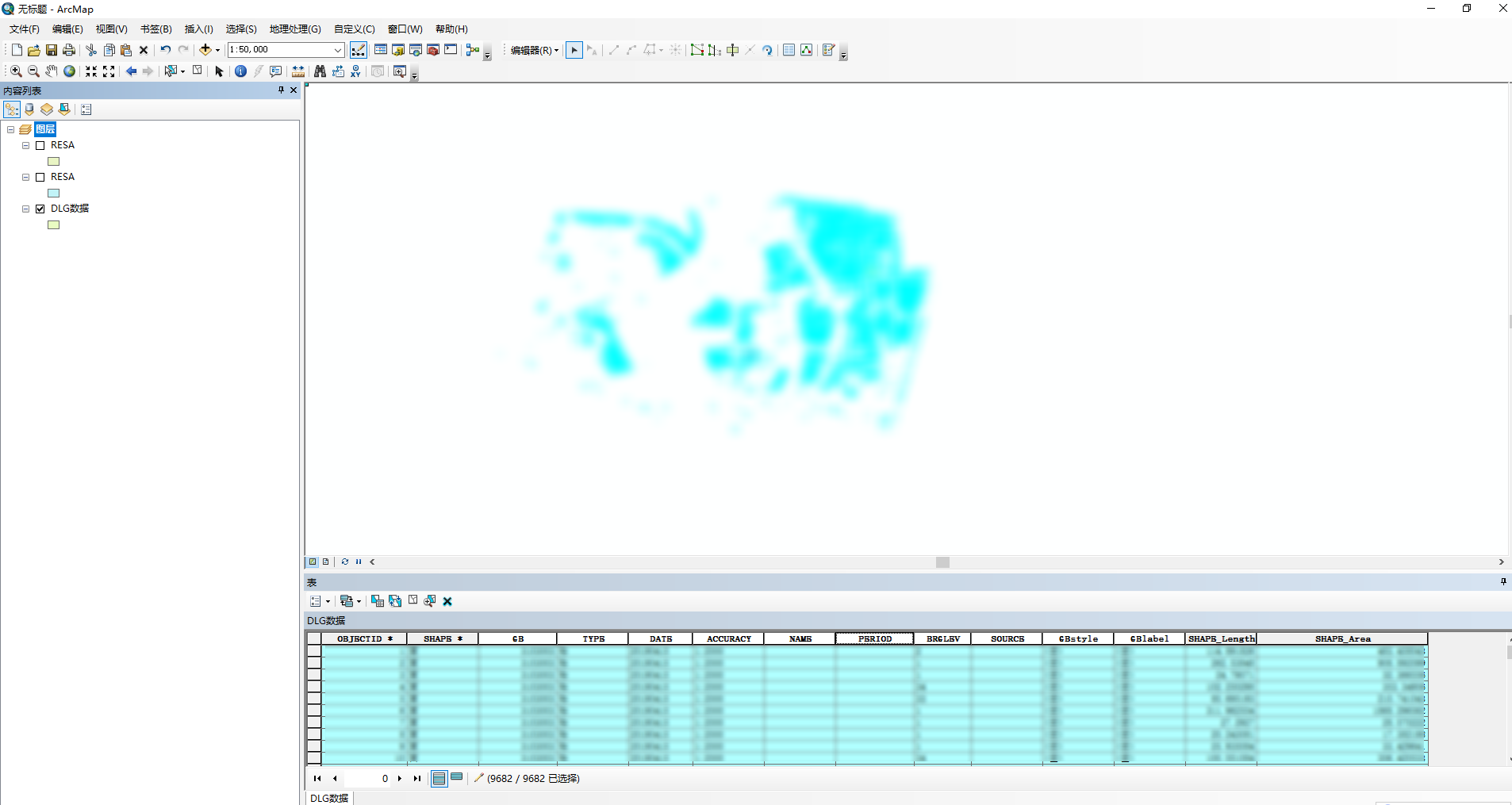This screenshot has width=1512, height=805.
Task: Toggle the Editor Toolbar icon
Action: tap(359, 50)
